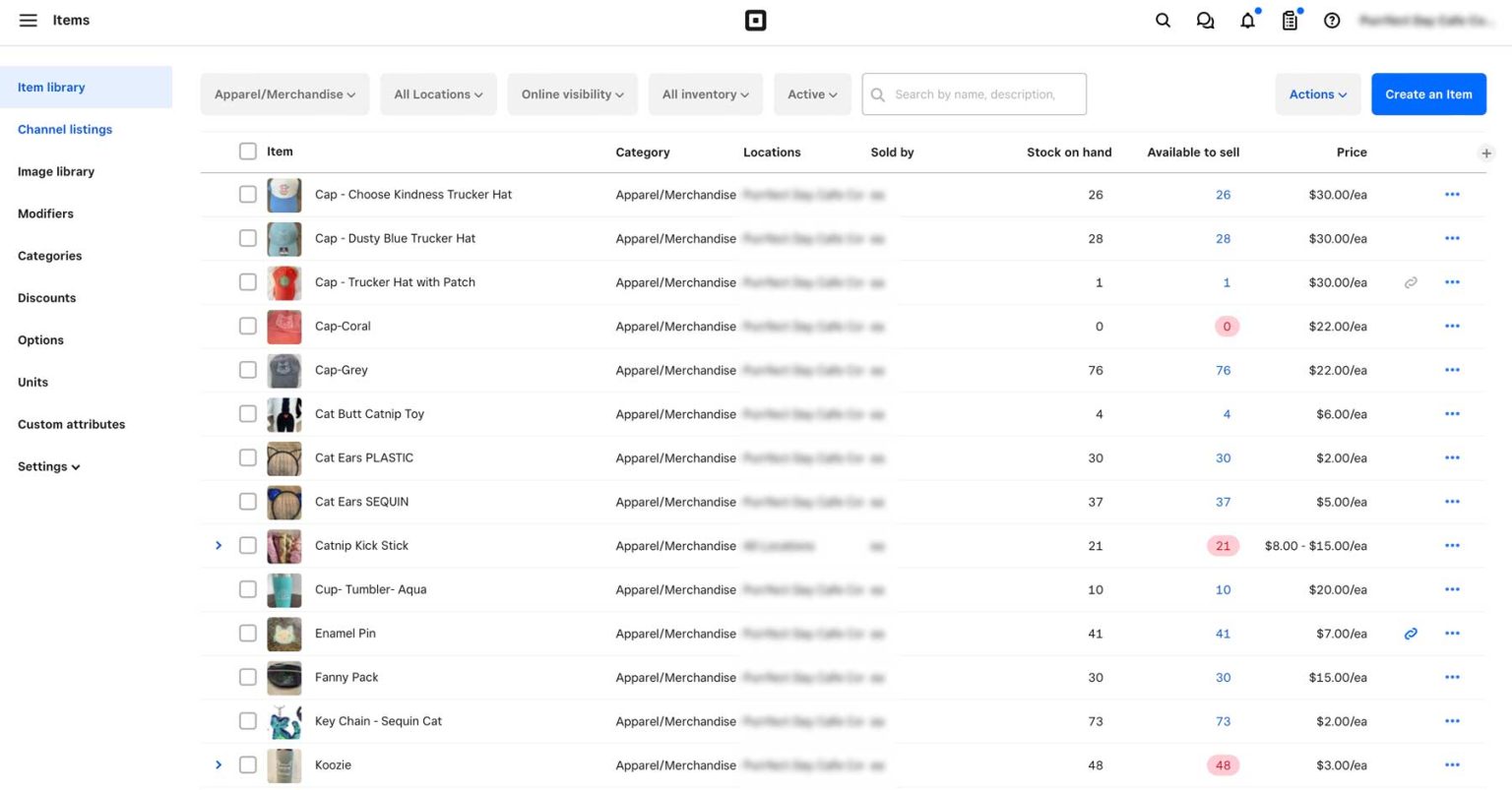Expand the Catnip Kick Stick variations
This screenshot has height=790, width=1512.
coord(219,545)
